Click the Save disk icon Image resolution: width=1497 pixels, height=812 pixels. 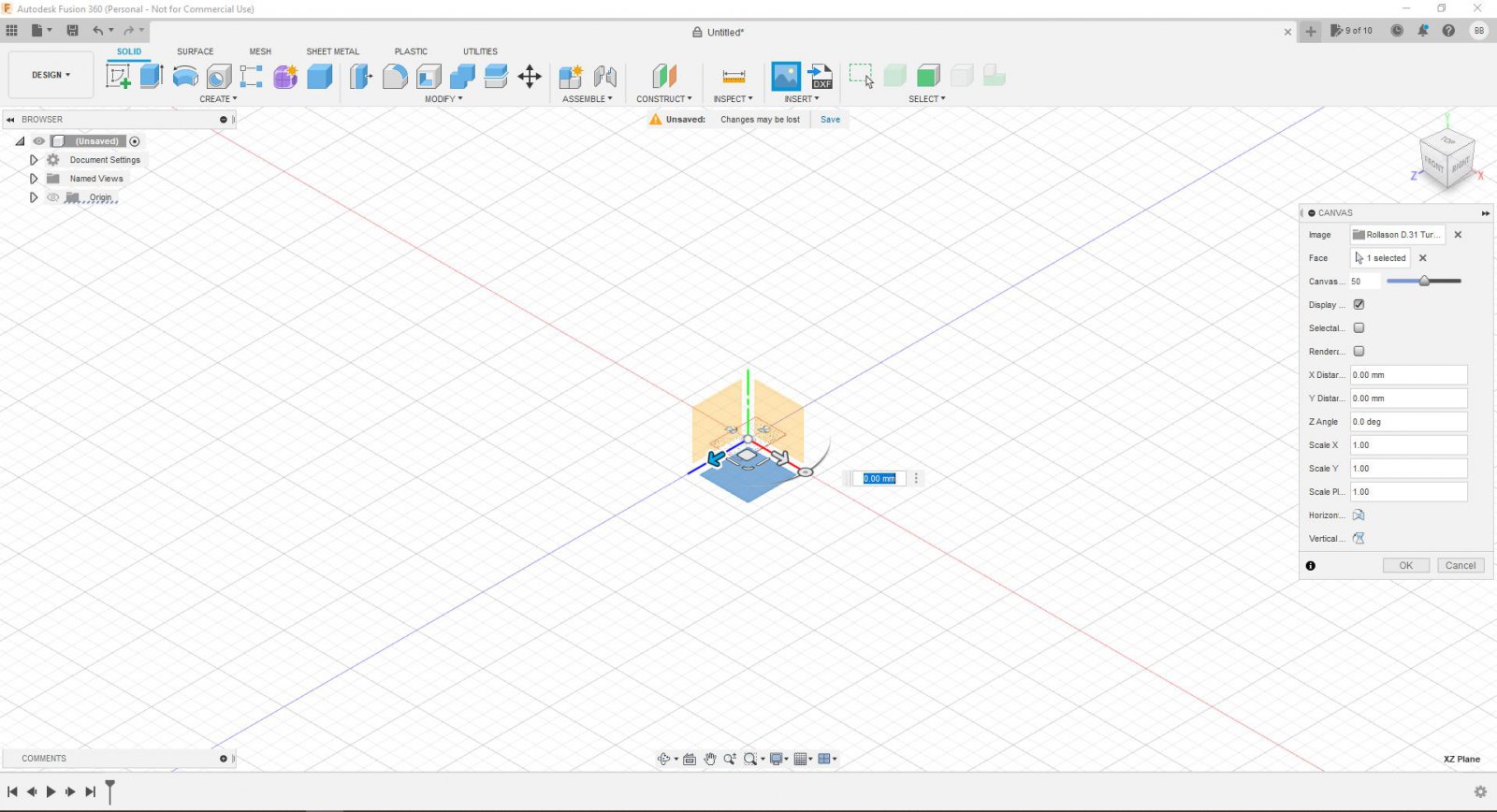tap(72, 31)
